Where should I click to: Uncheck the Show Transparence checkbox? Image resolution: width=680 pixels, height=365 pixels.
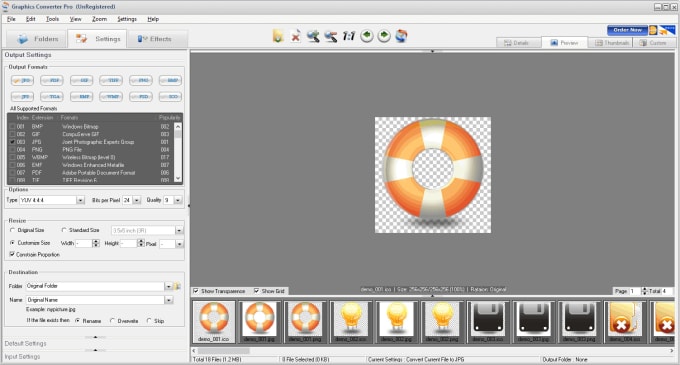196,291
